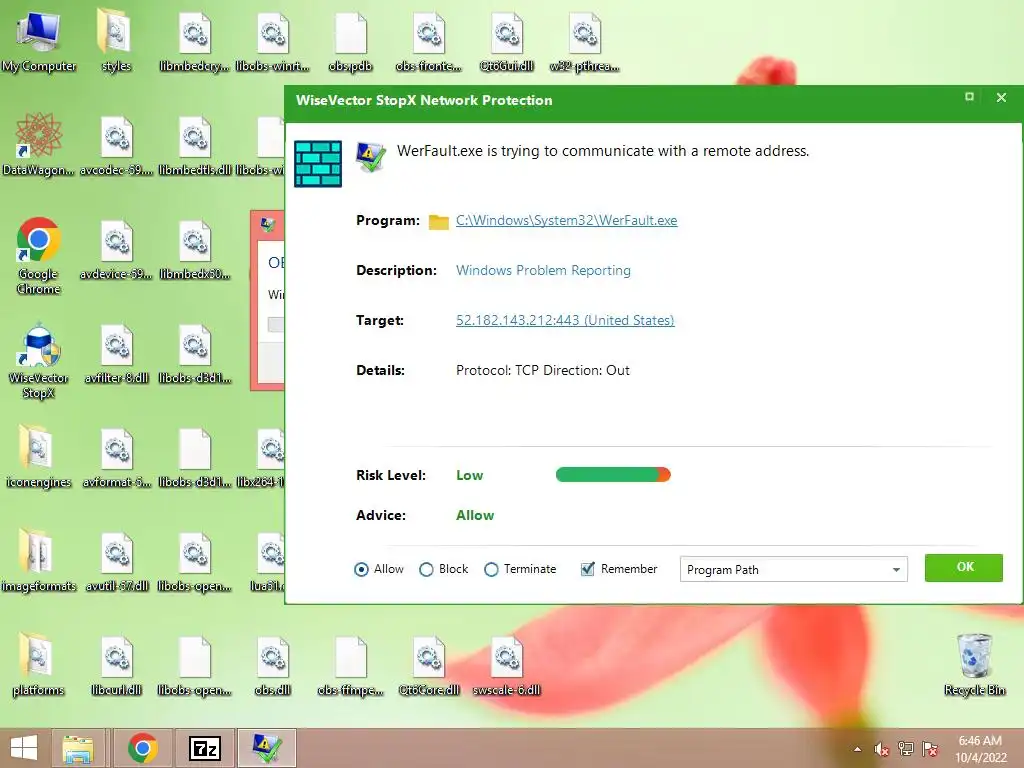The image size is (1024, 768).
Task: Select the platforms folder icon
Action: pyautogui.click(x=39, y=664)
